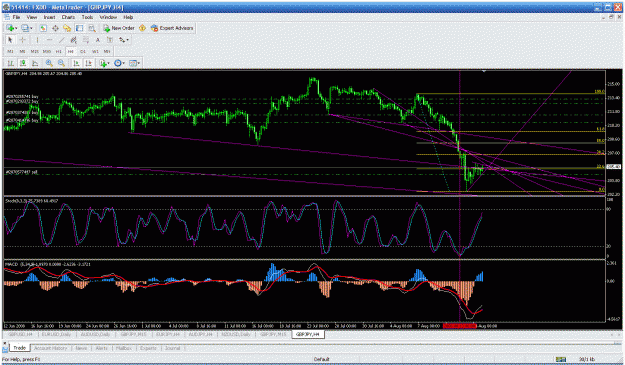Open the View menu
The width and height of the screenshot is (625, 365).
31,17
